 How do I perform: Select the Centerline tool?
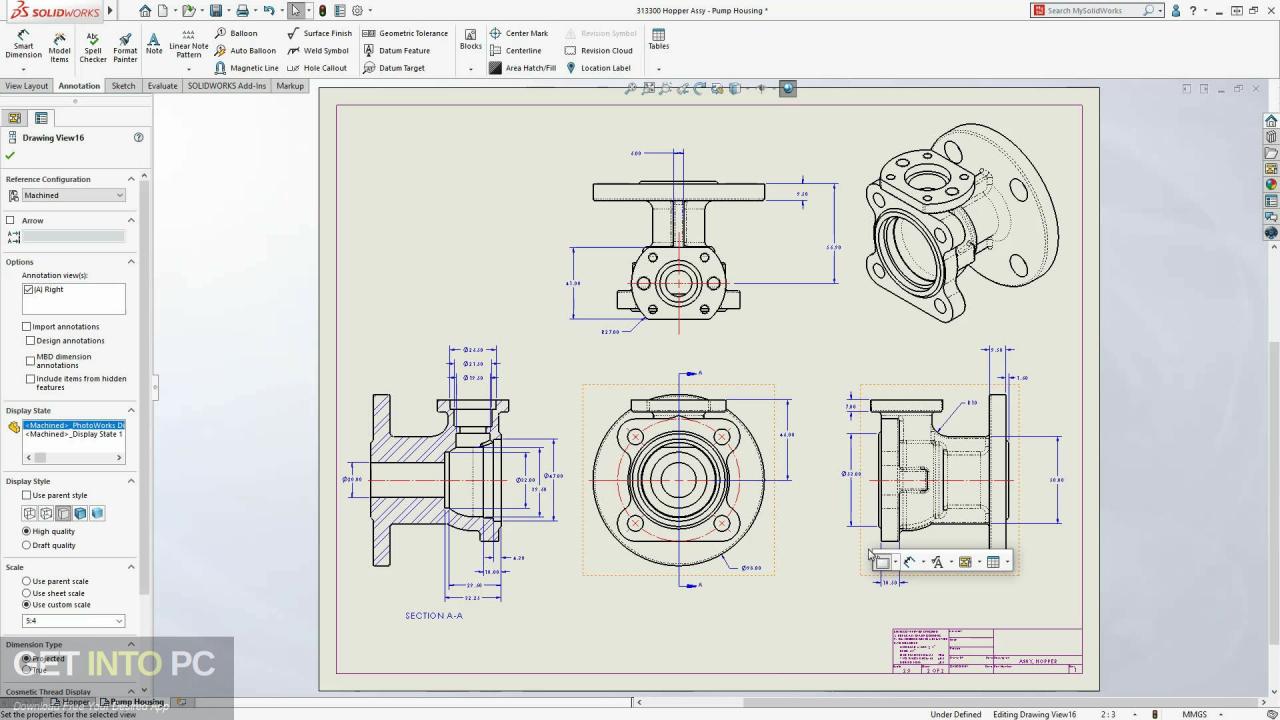(515, 50)
